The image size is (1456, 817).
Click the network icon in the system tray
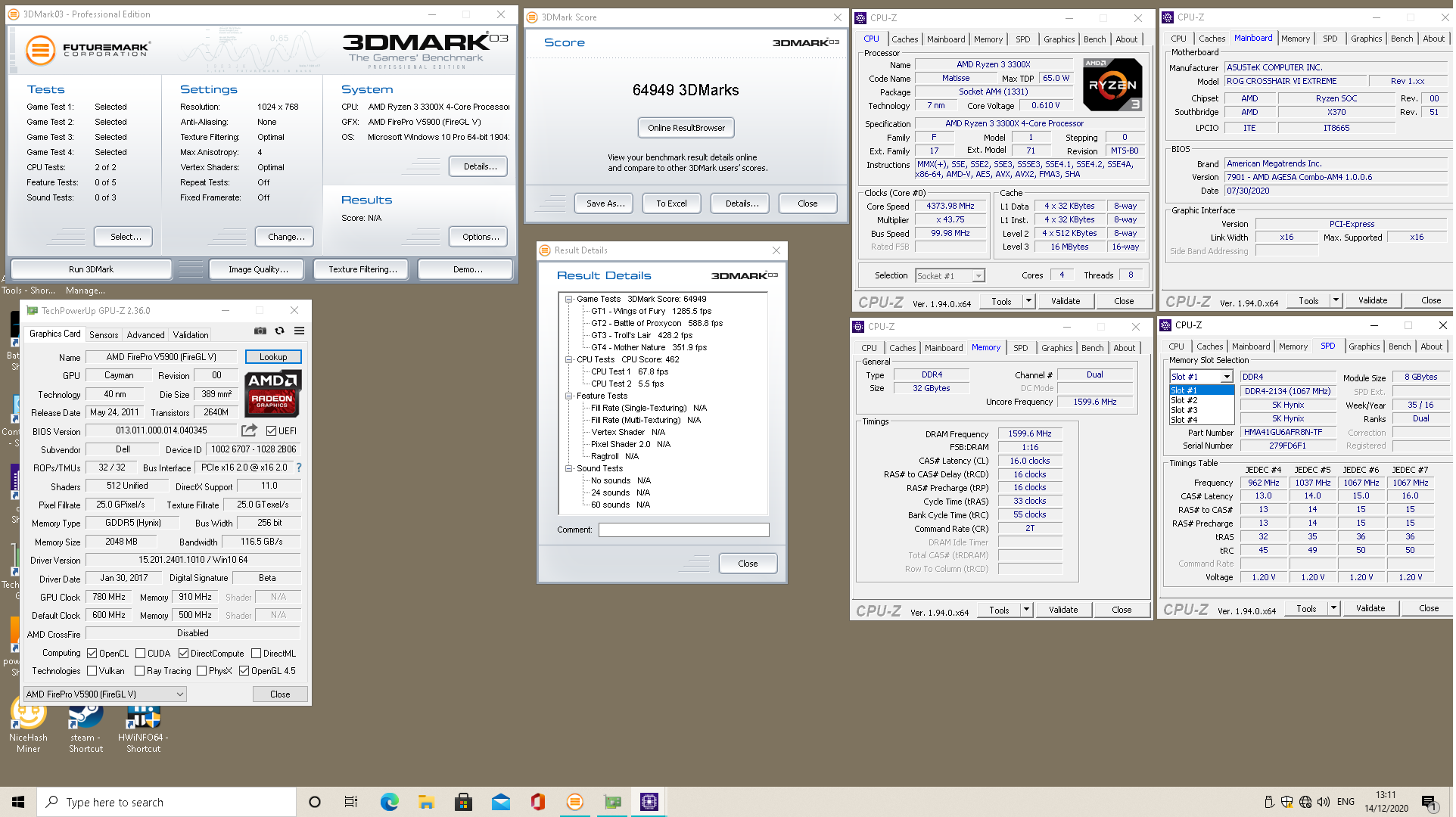pyautogui.click(x=1305, y=802)
